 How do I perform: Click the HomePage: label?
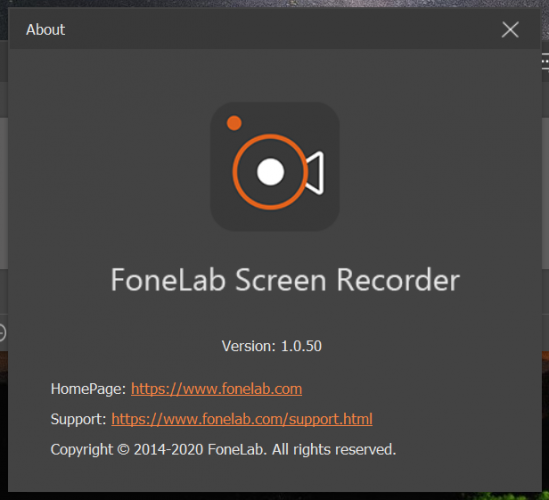tap(88, 389)
